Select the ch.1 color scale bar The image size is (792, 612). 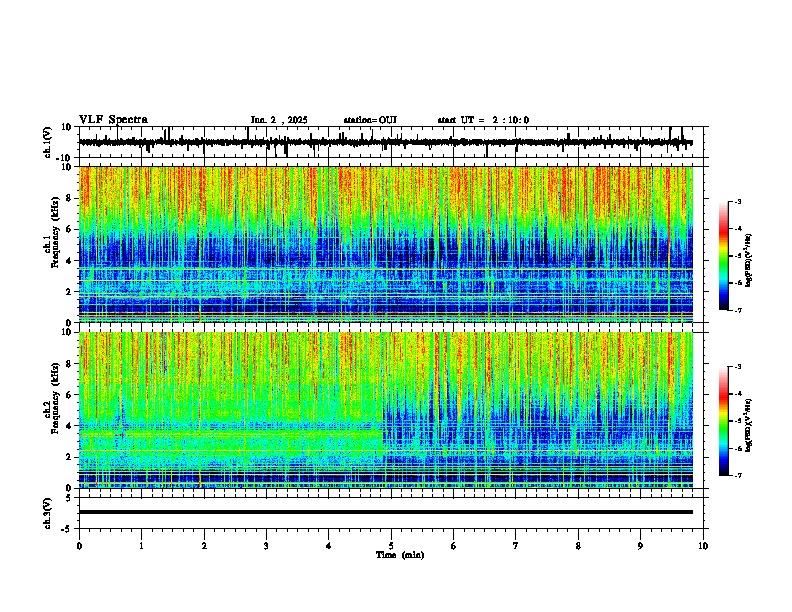click(x=723, y=256)
